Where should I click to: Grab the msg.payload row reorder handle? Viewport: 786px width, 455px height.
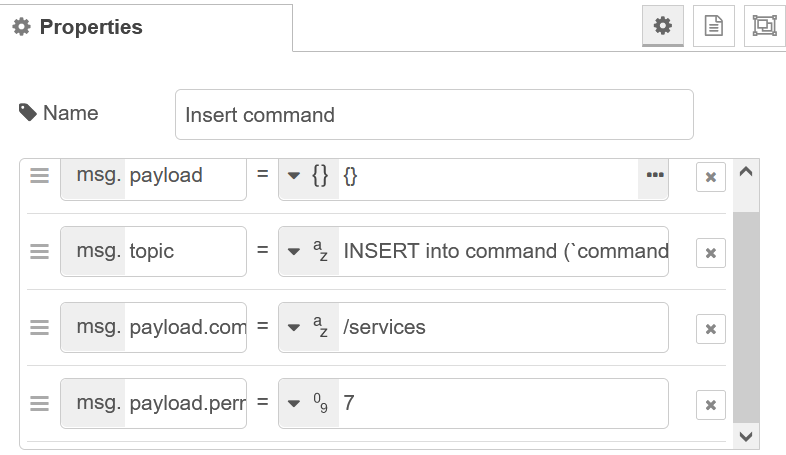[40, 176]
